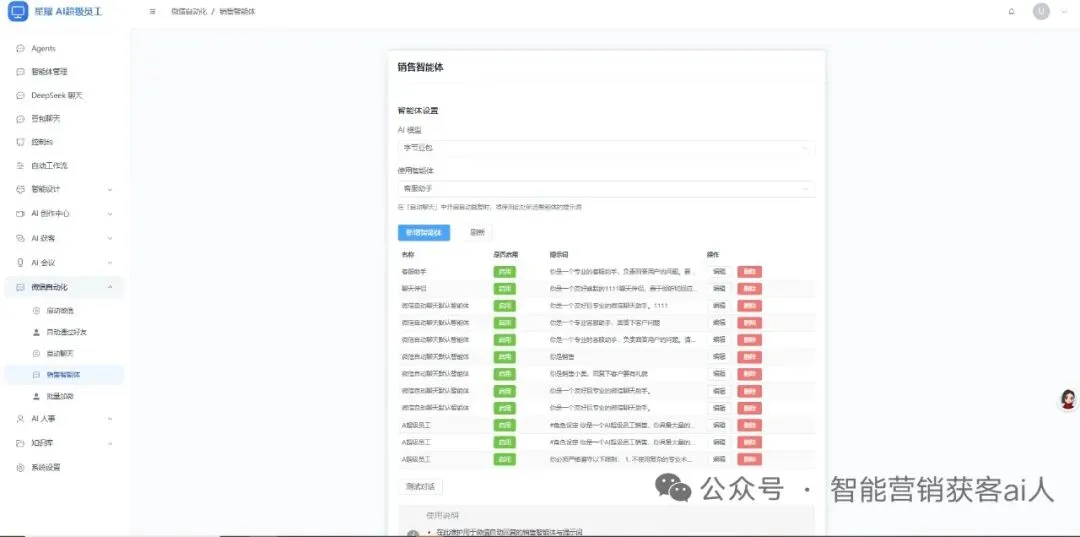Click the green 启用 tag in 客服助手 row
Screen dimensions: 1080x537
pyautogui.click(x=504, y=271)
